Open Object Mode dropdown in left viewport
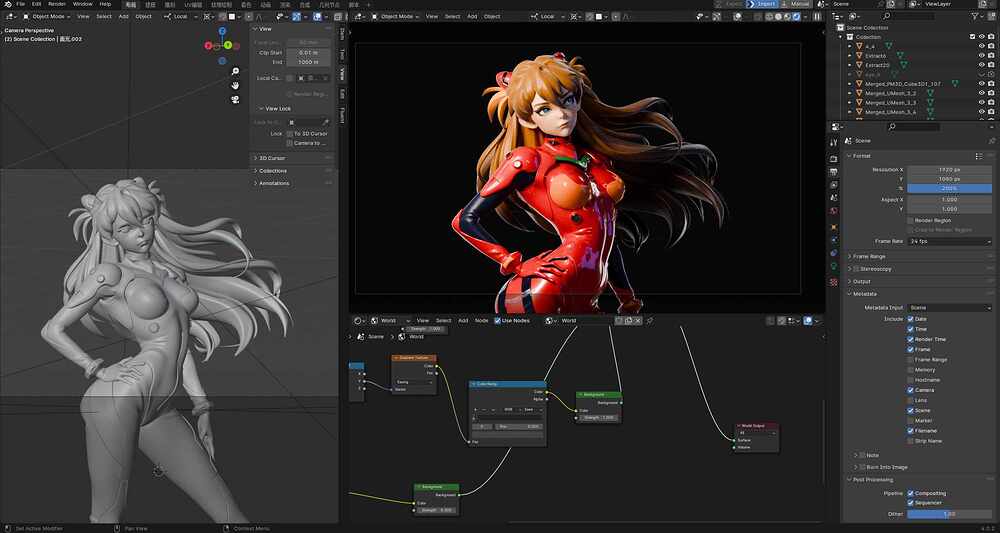Viewport: 1000px width, 533px height. pos(47,16)
